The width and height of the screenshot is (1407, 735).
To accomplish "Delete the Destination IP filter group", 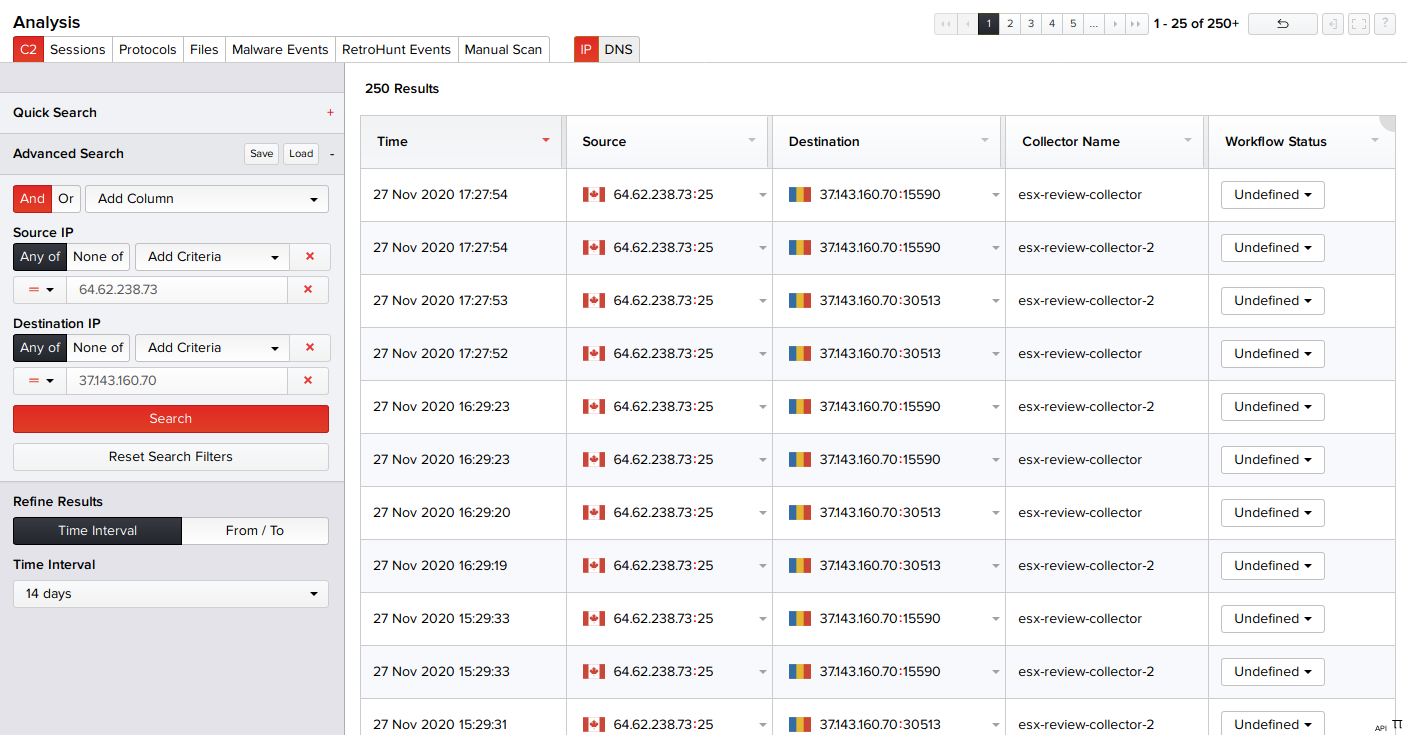I will 309,348.
